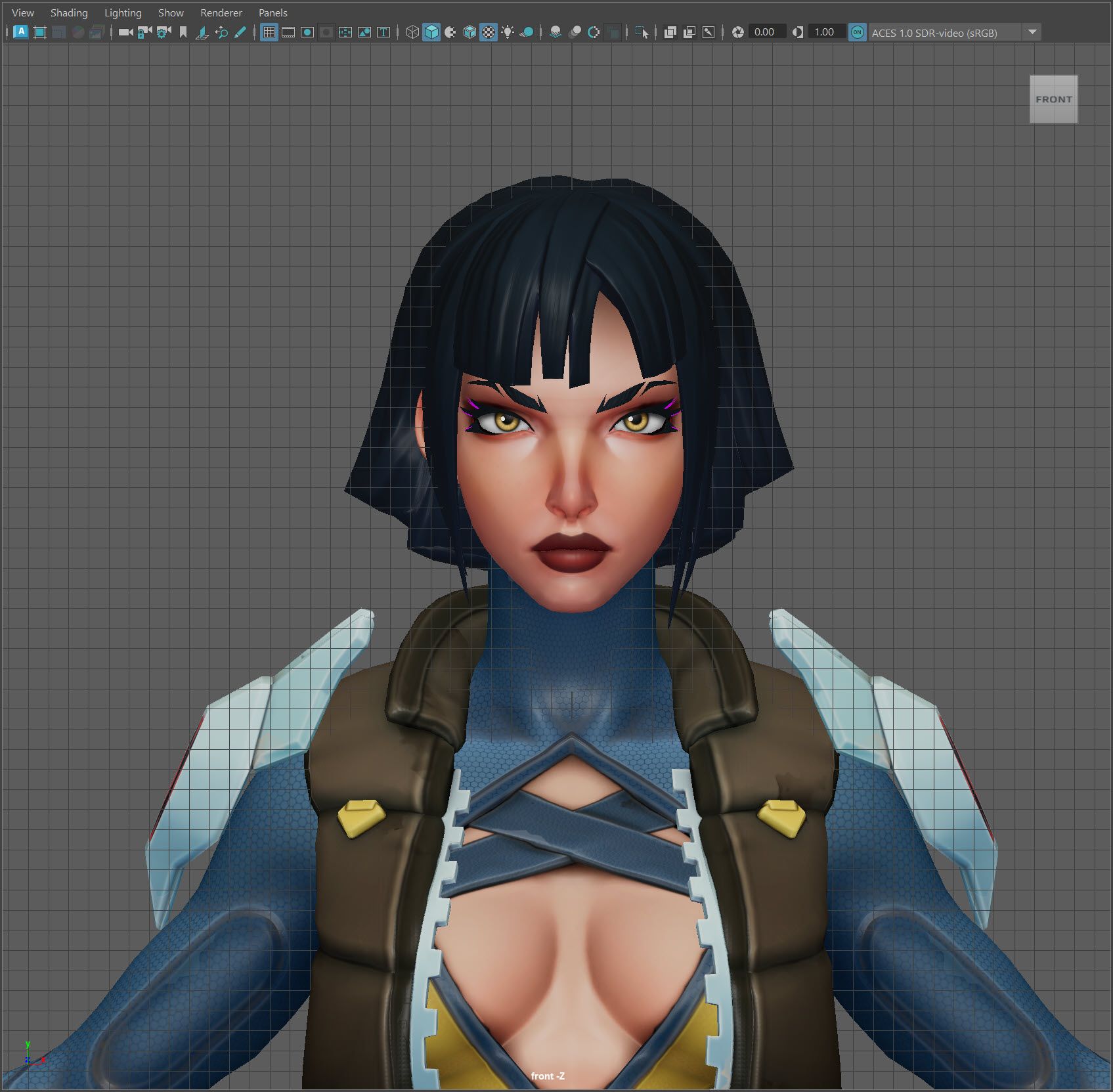The width and height of the screenshot is (1113, 1092).
Task: Open the Renderer menu
Action: pyautogui.click(x=221, y=12)
